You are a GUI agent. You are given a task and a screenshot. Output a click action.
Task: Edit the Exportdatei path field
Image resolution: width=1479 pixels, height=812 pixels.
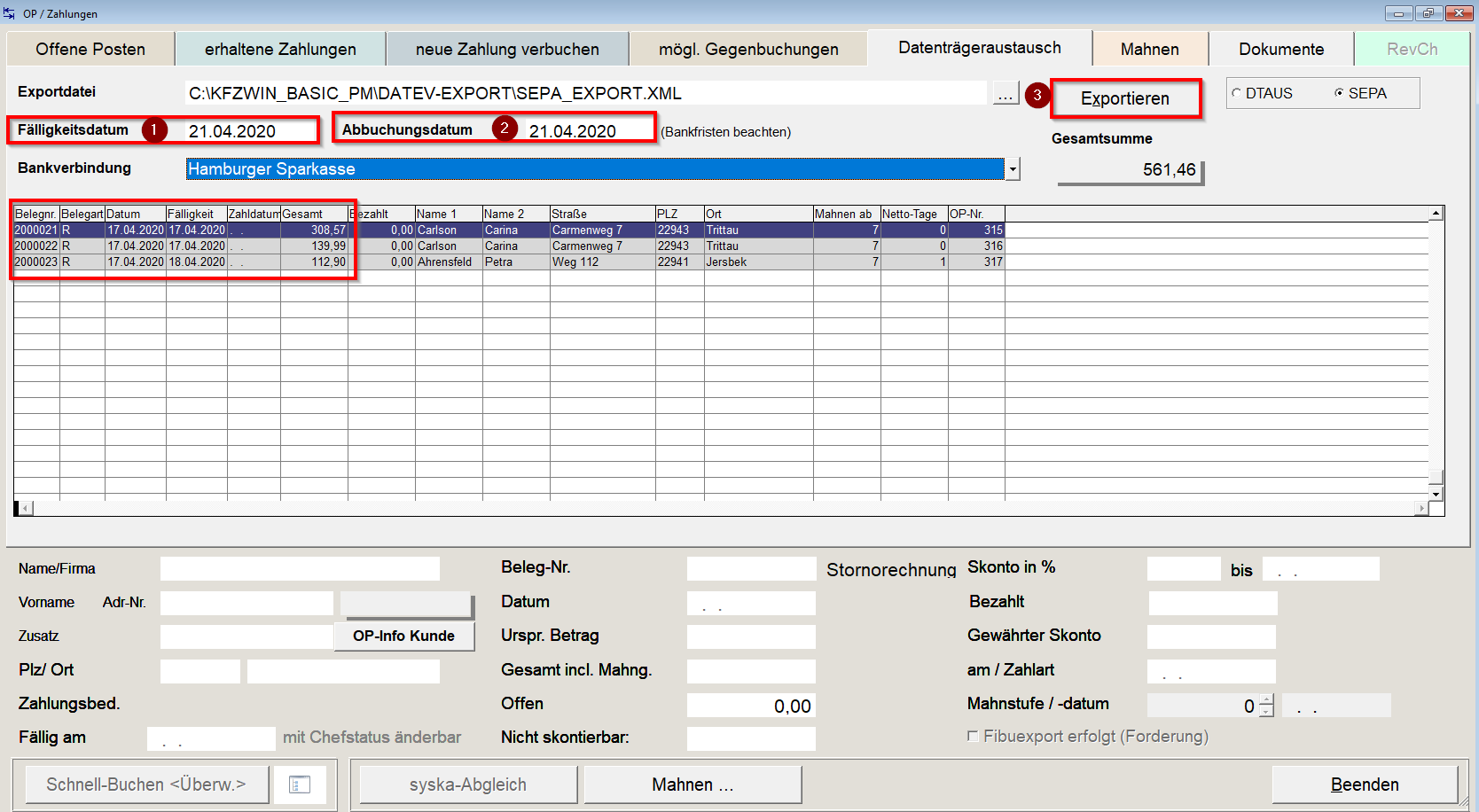(x=585, y=93)
